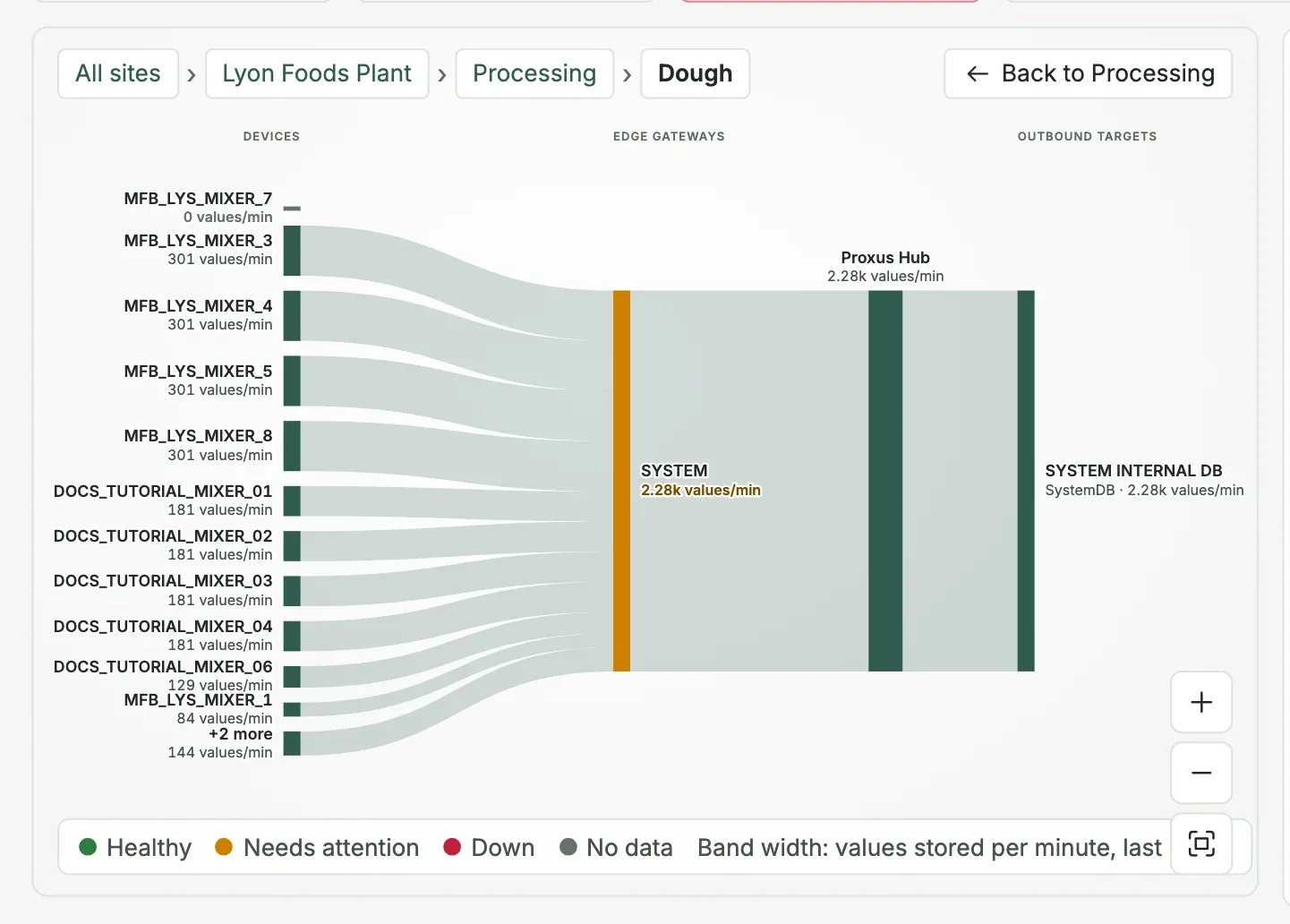Image resolution: width=1290 pixels, height=924 pixels.
Task: Click the No data legend entry
Action: click(616, 847)
